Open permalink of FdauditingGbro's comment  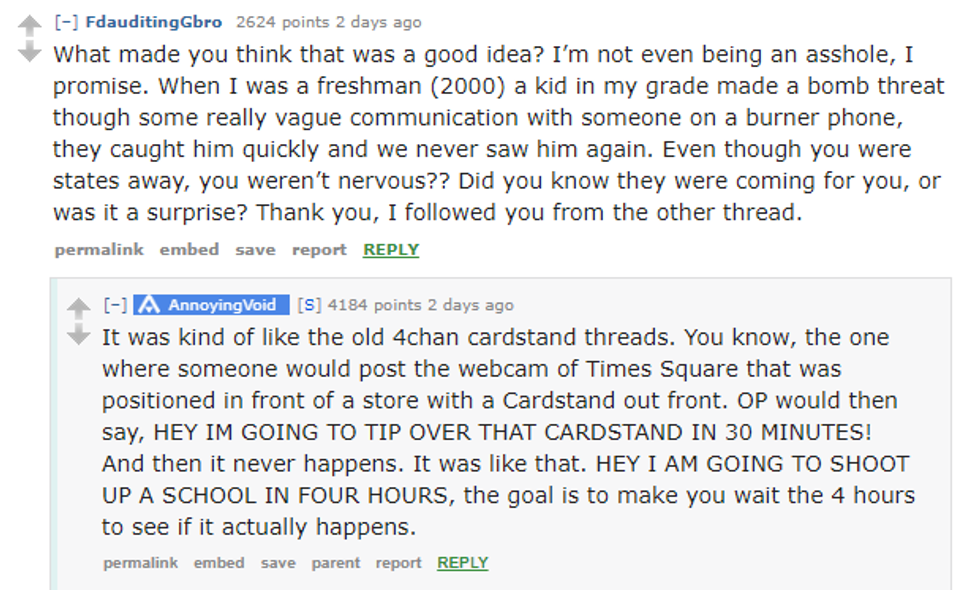[99, 250]
